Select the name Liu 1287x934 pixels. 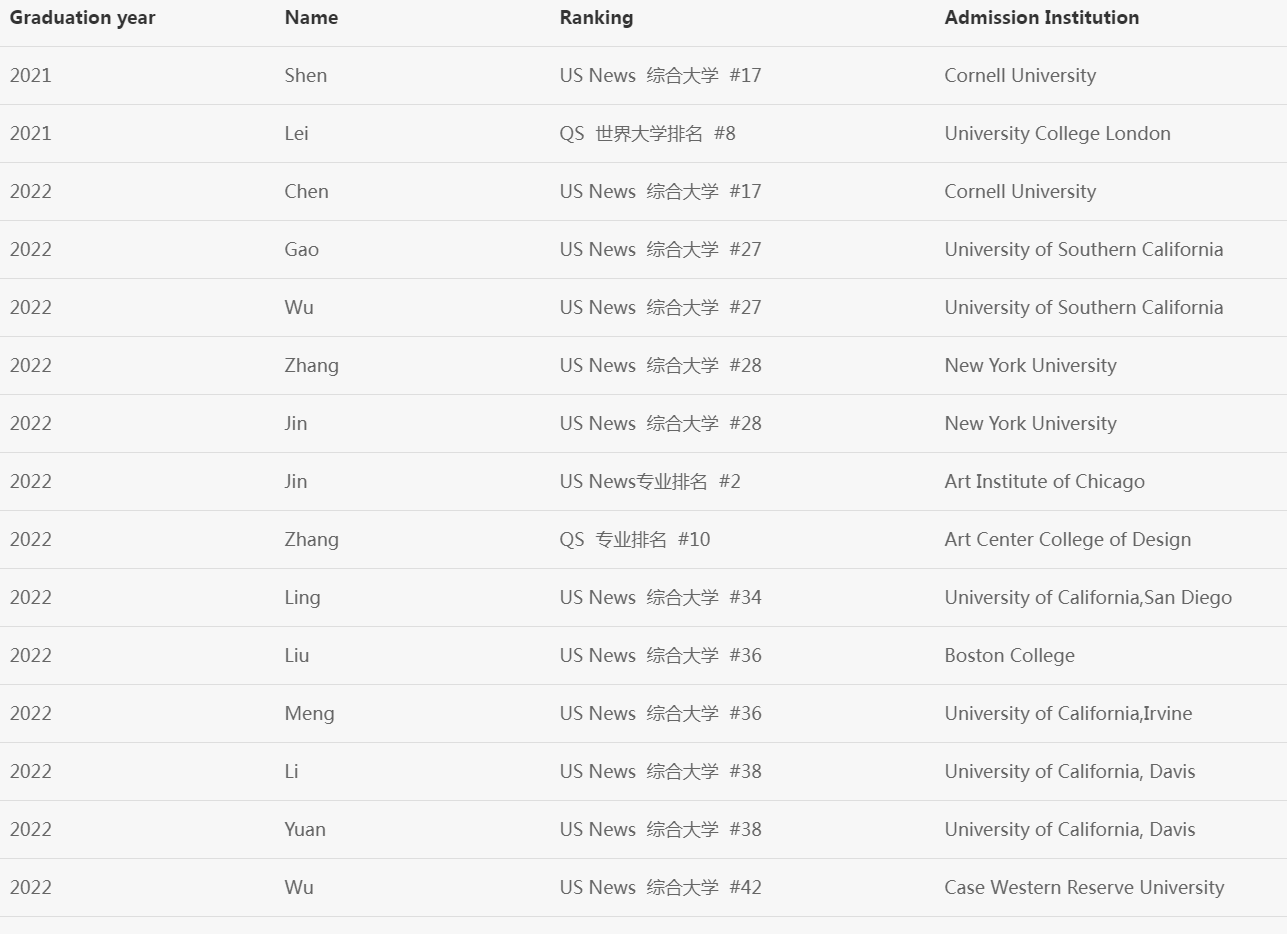point(297,656)
